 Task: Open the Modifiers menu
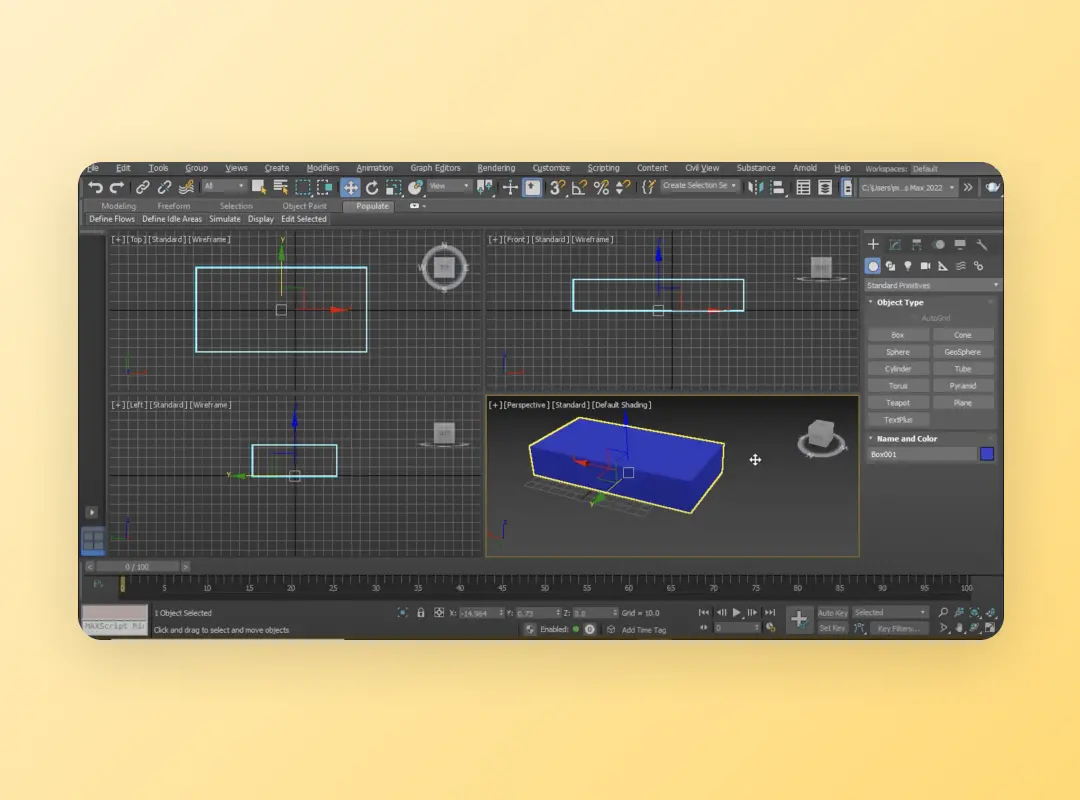click(322, 168)
